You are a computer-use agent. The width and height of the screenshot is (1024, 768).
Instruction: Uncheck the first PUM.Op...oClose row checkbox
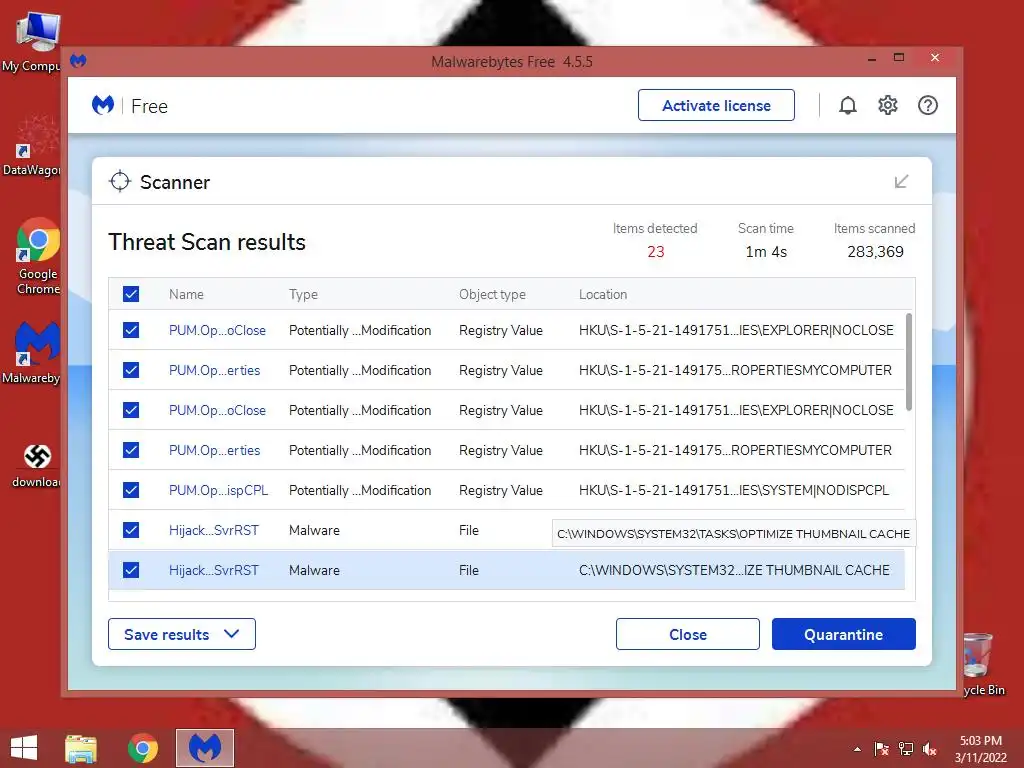click(131, 330)
